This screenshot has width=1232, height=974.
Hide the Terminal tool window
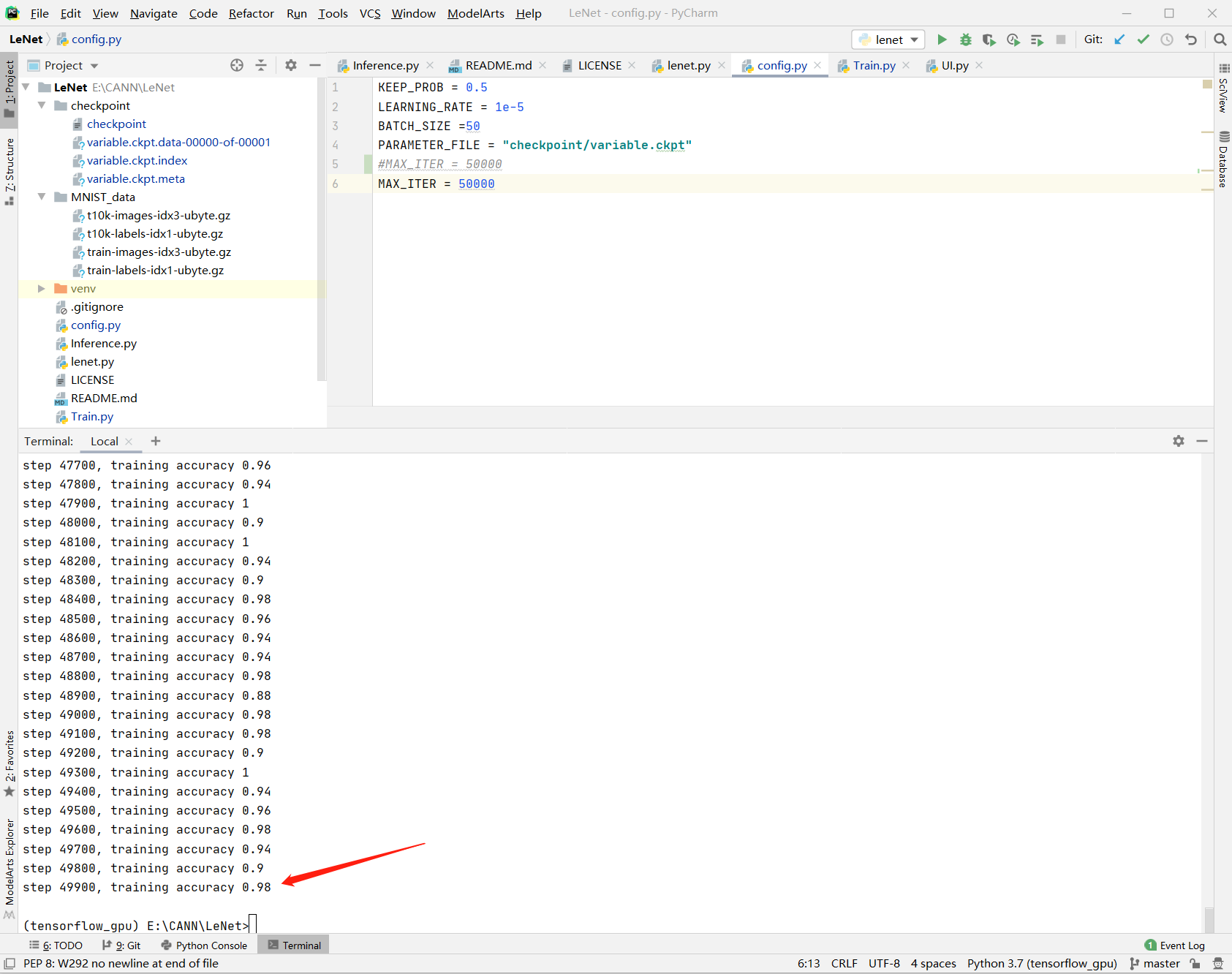click(x=1202, y=441)
